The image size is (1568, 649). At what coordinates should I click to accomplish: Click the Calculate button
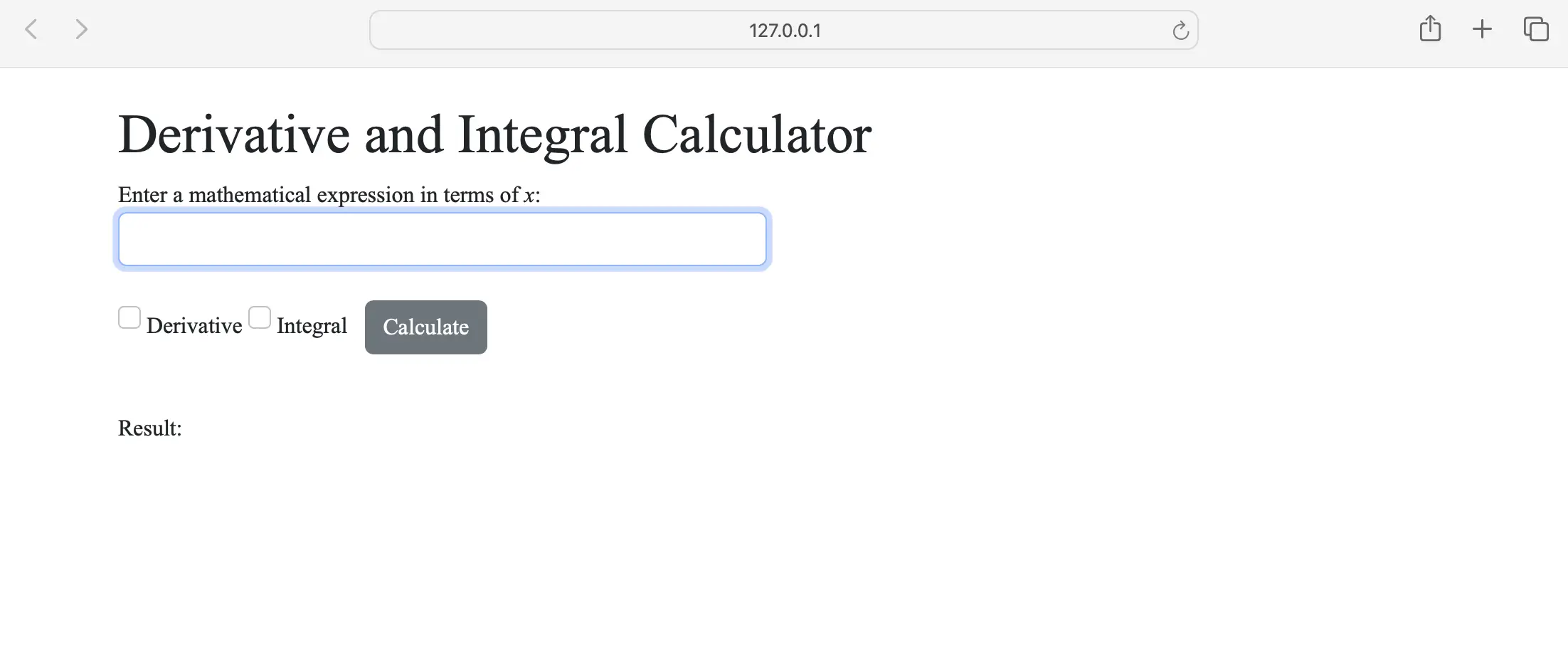pyautogui.click(x=426, y=327)
